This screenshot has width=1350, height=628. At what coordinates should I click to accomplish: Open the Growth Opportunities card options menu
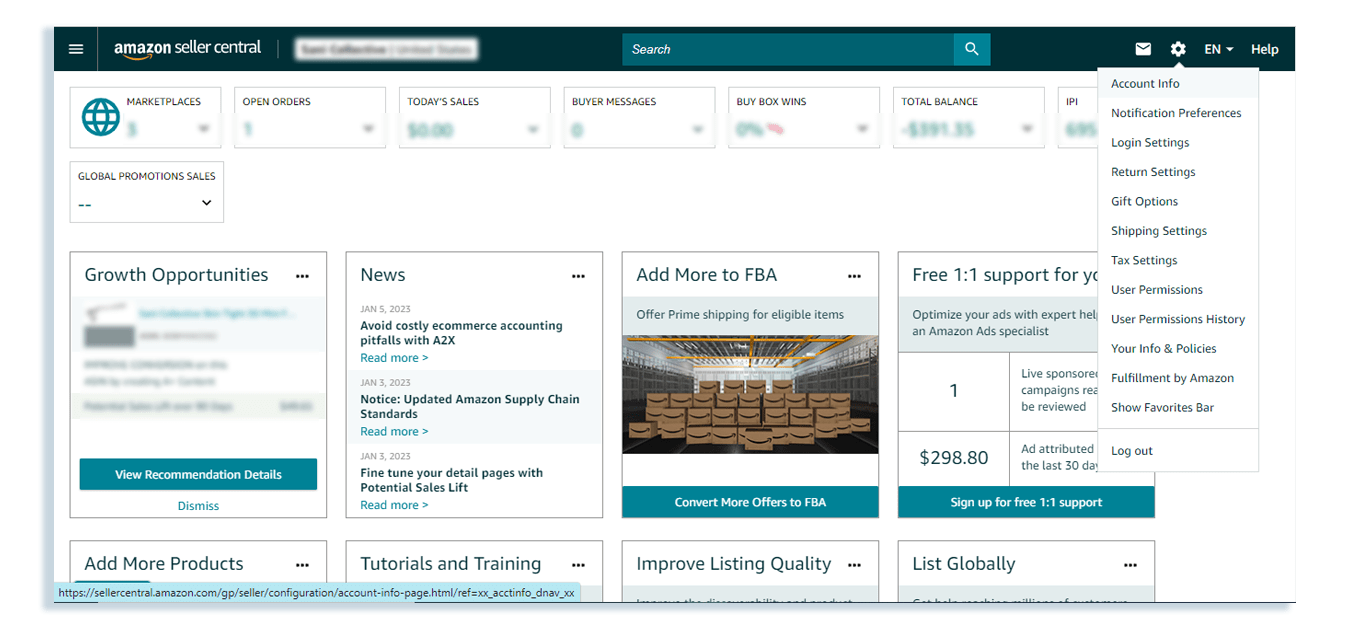(x=302, y=276)
